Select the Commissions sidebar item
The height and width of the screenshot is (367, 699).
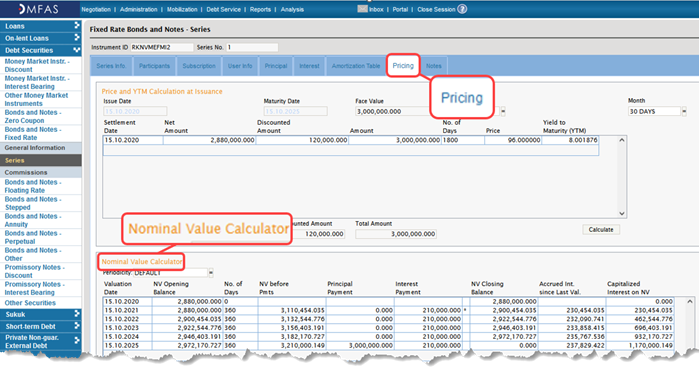coord(41,173)
